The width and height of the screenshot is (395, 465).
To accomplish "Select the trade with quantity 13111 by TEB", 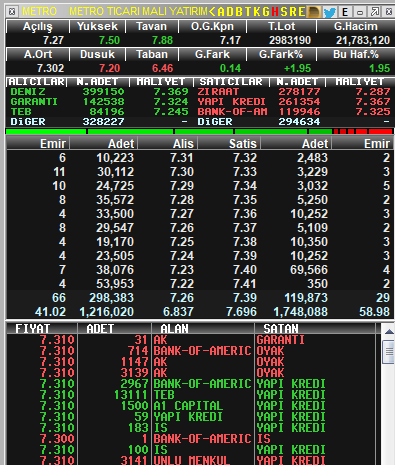I will coord(191,395).
